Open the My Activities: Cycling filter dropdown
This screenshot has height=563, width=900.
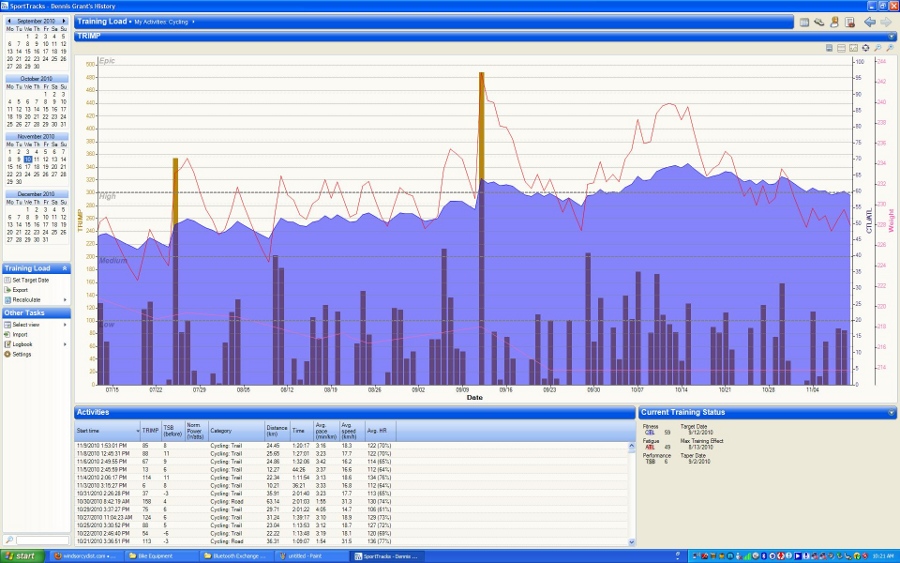tap(193, 22)
